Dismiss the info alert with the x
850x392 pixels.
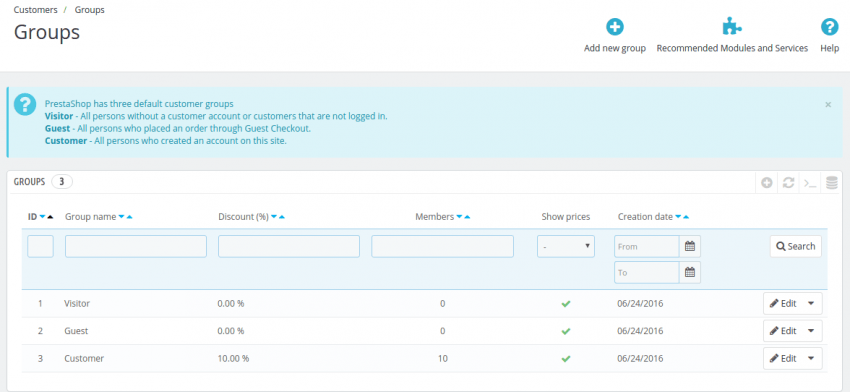pyautogui.click(x=828, y=105)
